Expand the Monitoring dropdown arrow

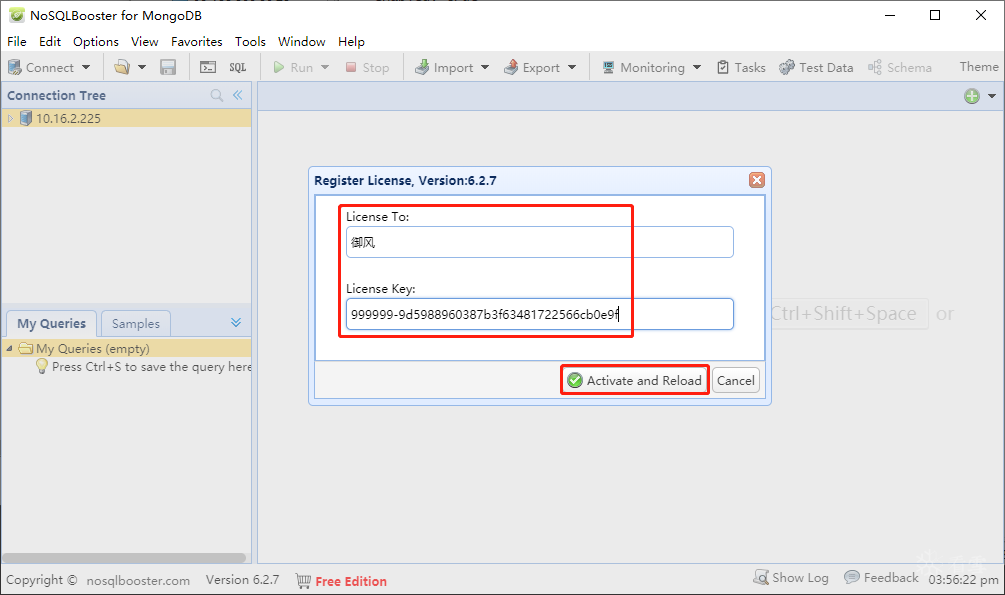697,67
